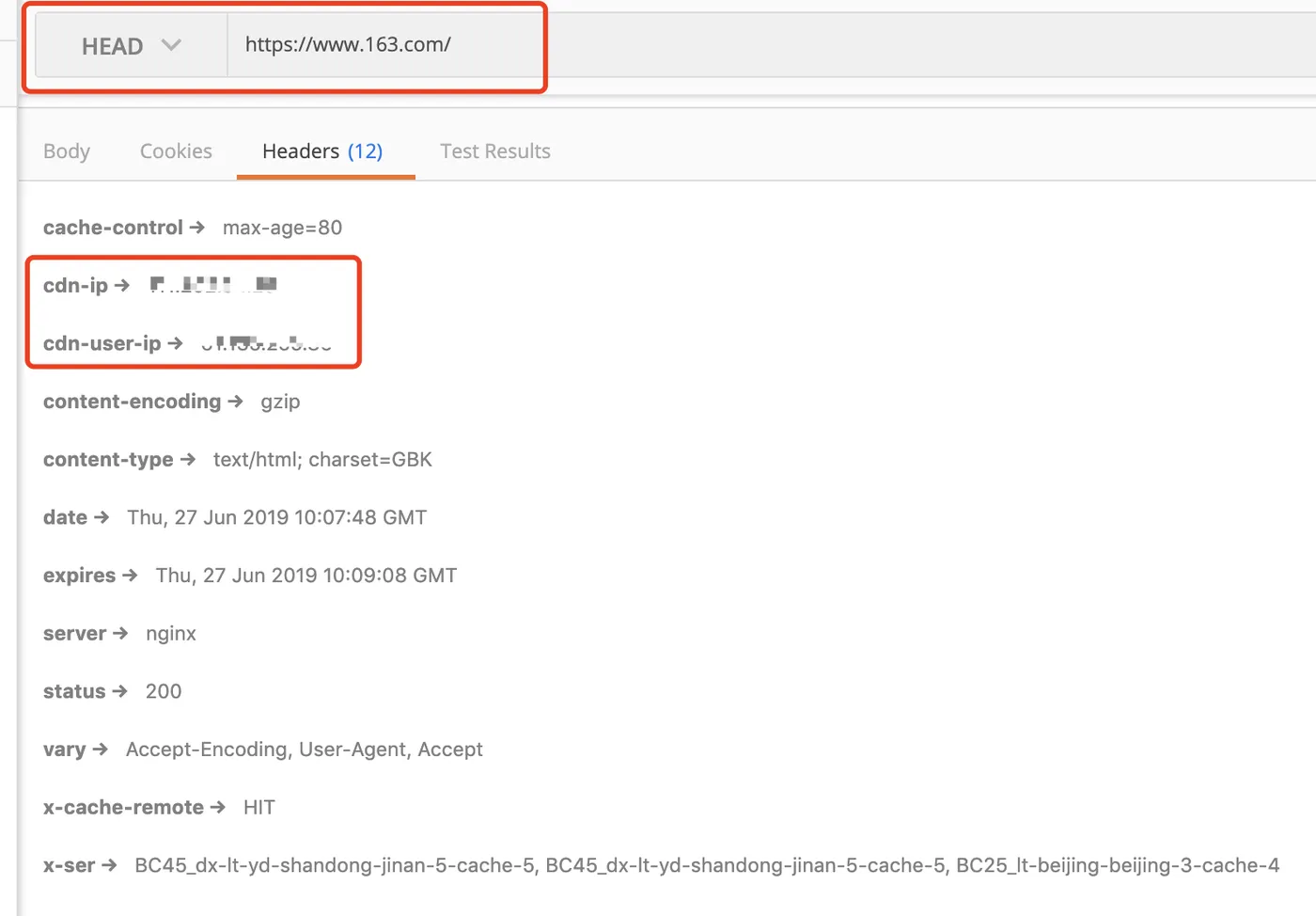Click the content-type header name

click(x=108, y=460)
